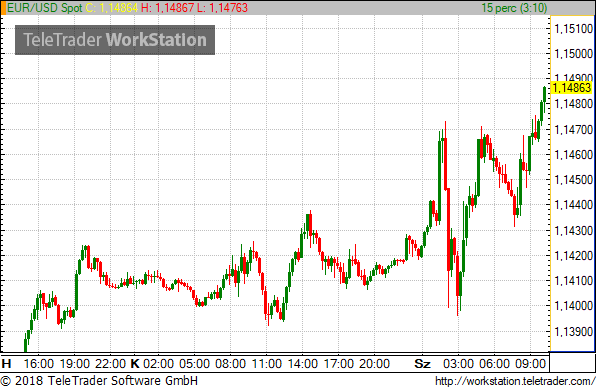The image size is (596, 390).
Task: Click the low value L: 1,14763
Action: tap(222, 8)
